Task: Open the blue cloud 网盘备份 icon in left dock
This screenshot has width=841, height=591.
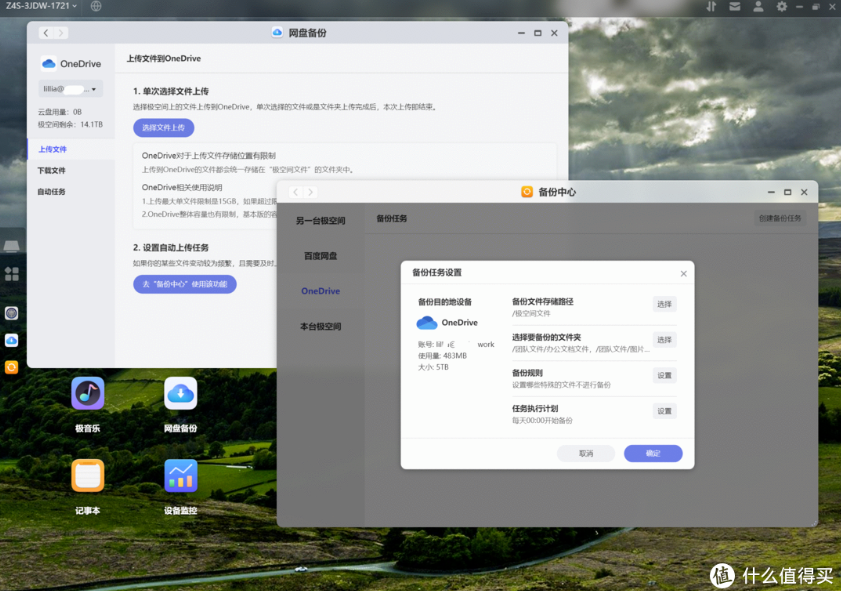Action: pos(11,340)
